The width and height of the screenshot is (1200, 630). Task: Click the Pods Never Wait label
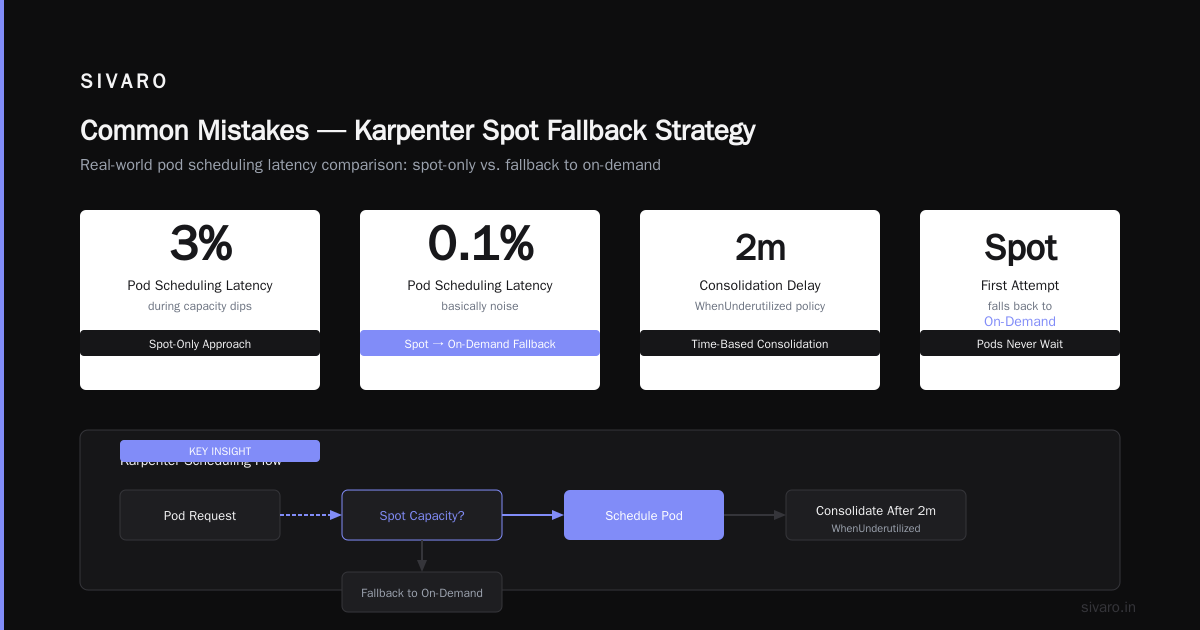coord(1020,343)
